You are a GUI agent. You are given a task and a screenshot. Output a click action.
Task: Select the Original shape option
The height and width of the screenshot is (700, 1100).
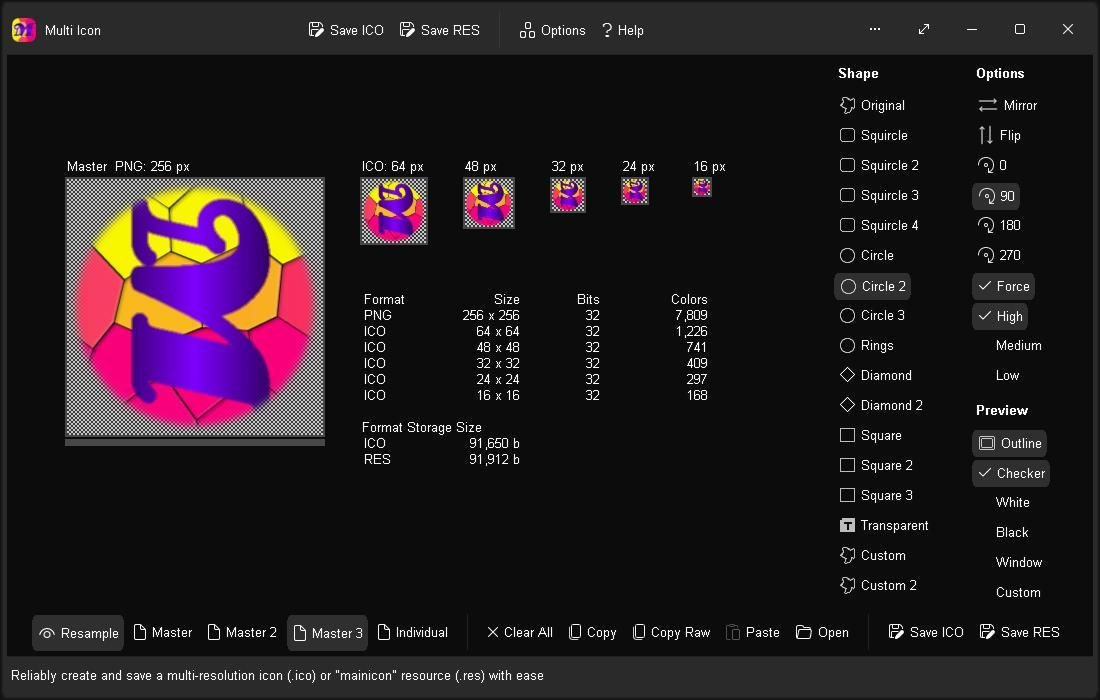click(872, 105)
